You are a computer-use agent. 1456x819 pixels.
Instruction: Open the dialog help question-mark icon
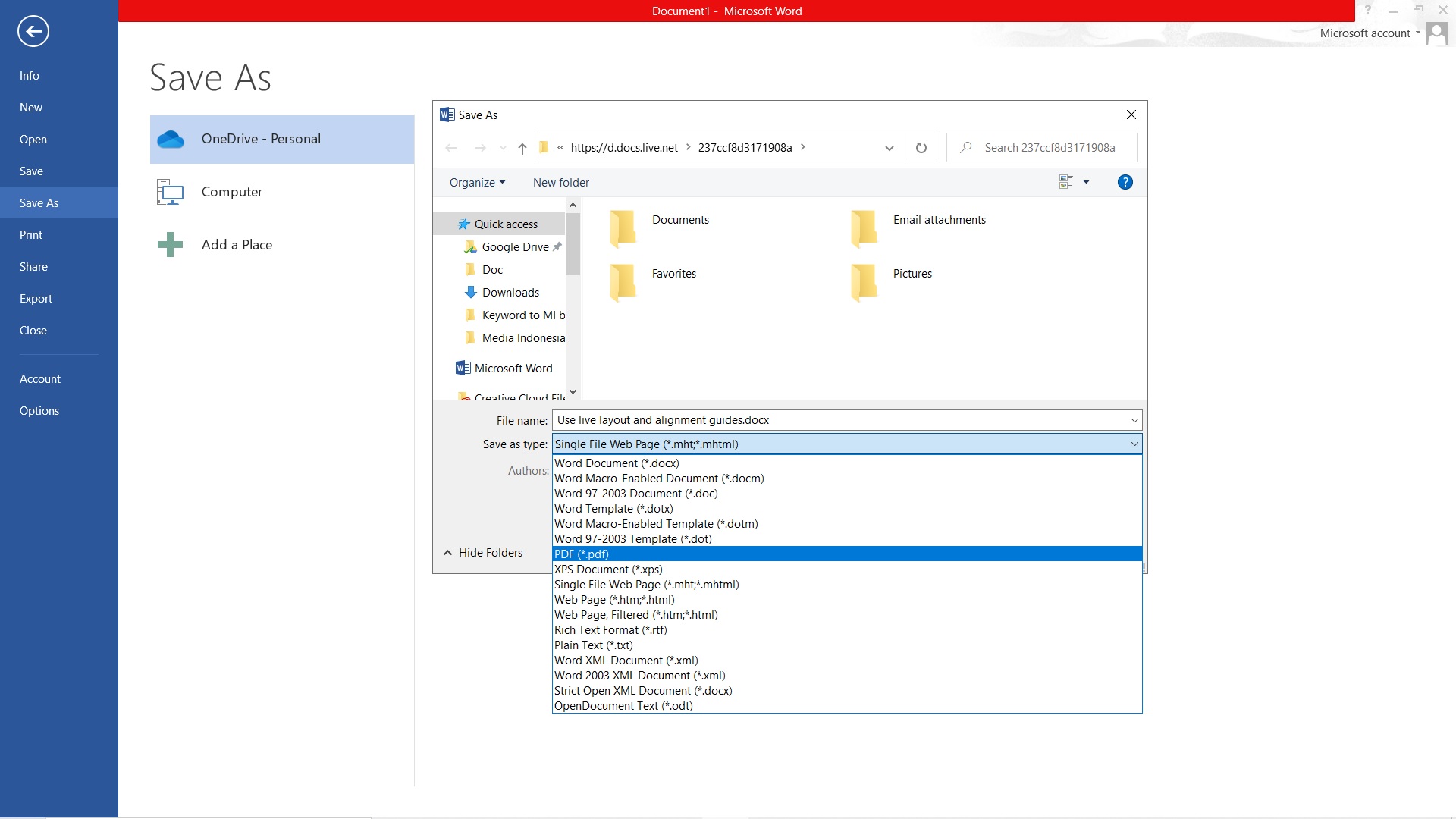click(x=1125, y=182)
